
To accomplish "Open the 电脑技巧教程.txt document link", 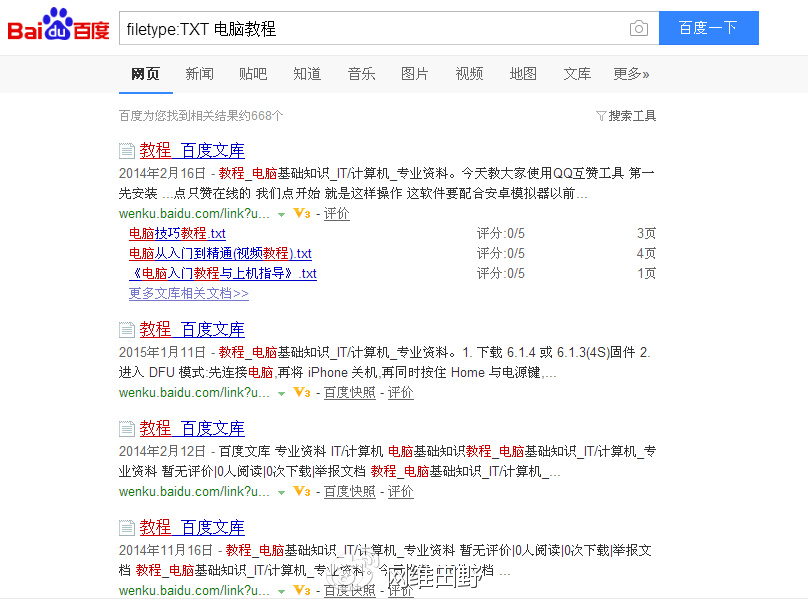I will [177, 234].
